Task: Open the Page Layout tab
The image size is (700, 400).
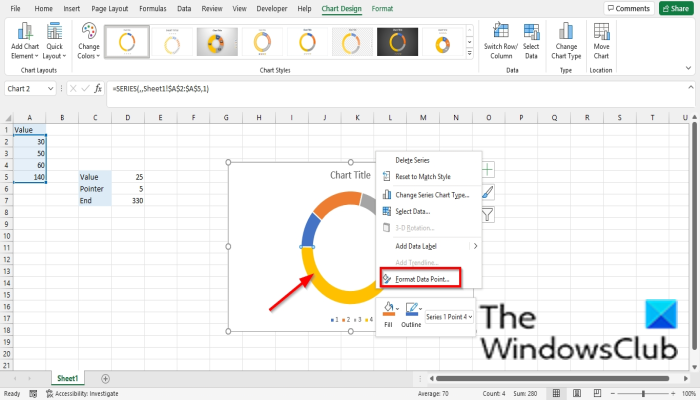Action: pyautogui.click(x=109, y=8)
